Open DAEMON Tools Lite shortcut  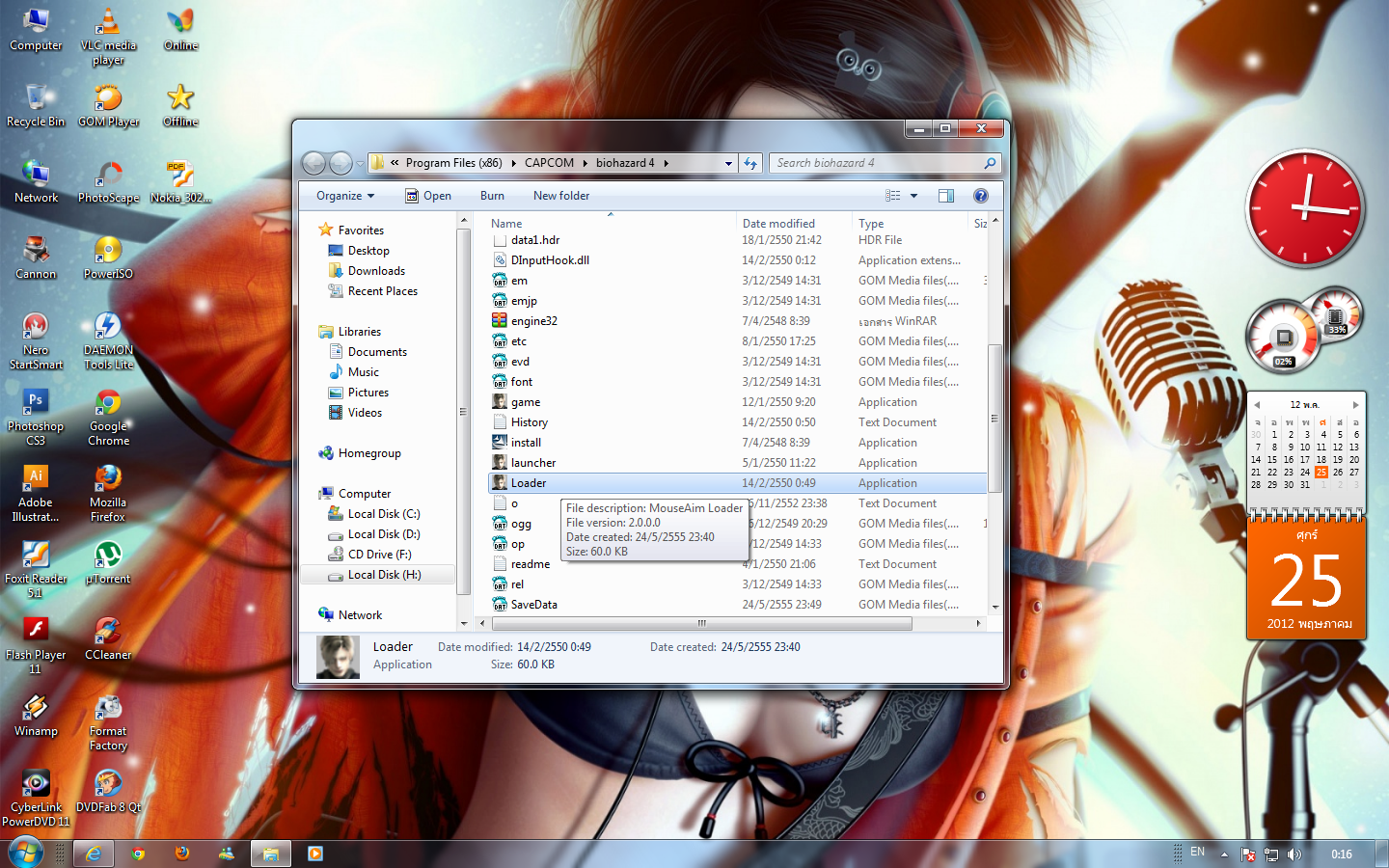coord(108,341)
